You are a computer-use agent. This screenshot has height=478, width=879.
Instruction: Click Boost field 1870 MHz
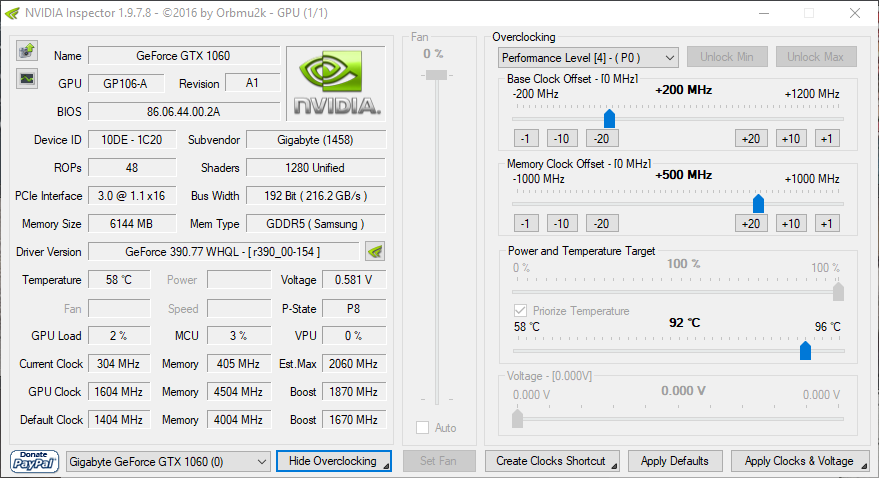tap(354, 392)
